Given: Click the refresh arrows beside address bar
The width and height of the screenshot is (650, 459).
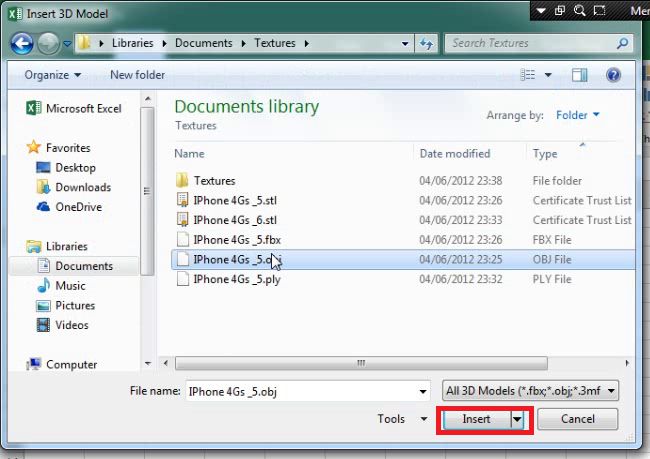Looking at the screenshot, I should pyautogui.click(x=427, y=44).
